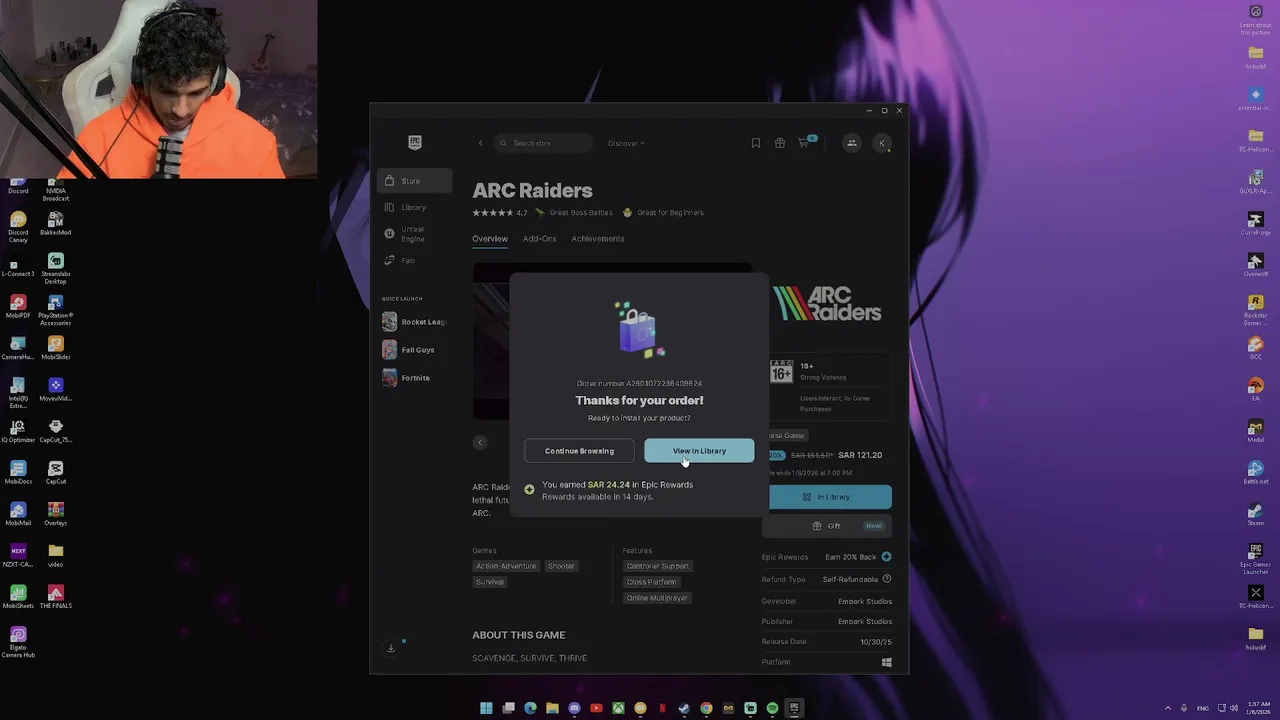Viewport: 1280px width, 720px height.
Task: Open the Streamlabs Desktop icon
Action: pos(56,269)
